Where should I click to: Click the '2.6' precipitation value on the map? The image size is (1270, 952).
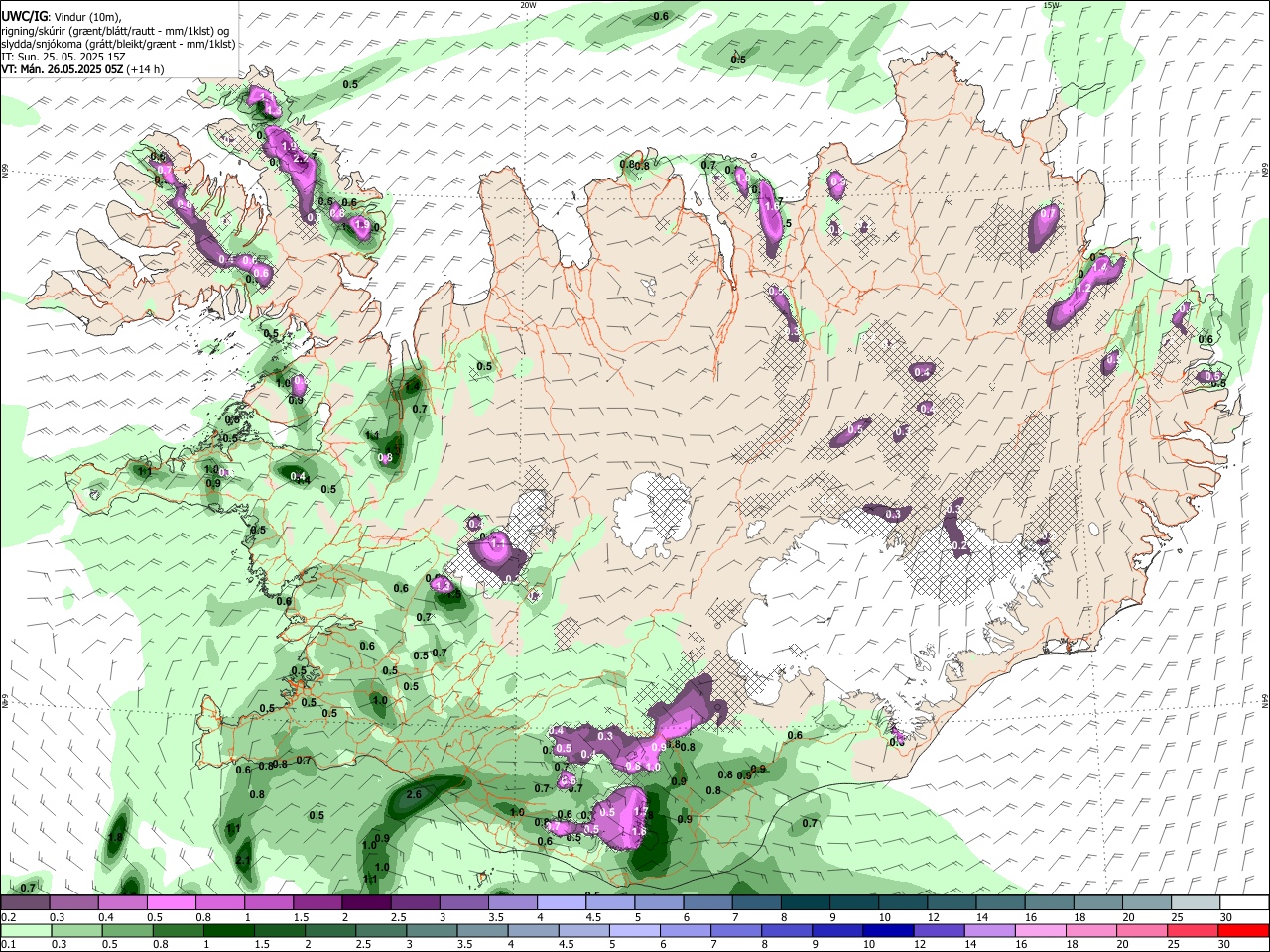(x=415, y=794)
